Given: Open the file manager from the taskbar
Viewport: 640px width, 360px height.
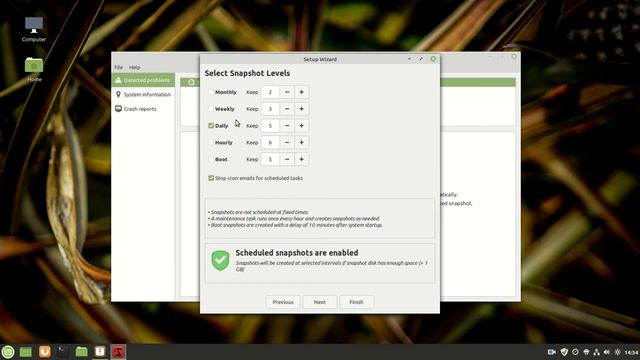Looking at the screenshot, I should pos(81,351).
